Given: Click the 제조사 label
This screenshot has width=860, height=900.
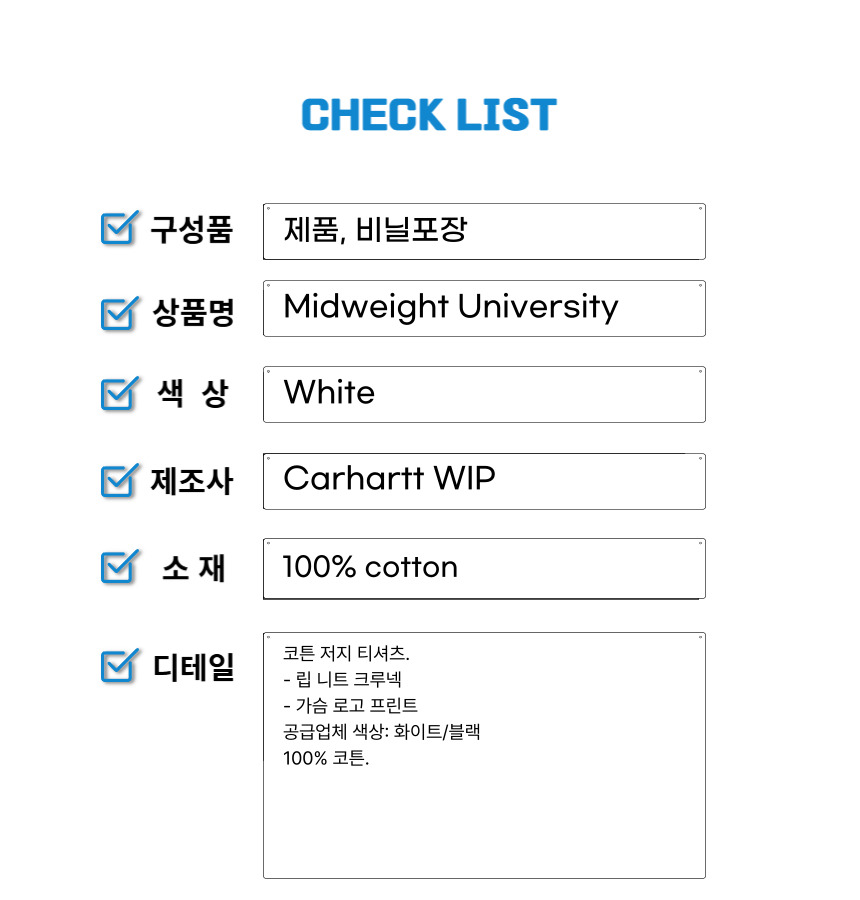Looking at the screenshot, I should (191, 481).
